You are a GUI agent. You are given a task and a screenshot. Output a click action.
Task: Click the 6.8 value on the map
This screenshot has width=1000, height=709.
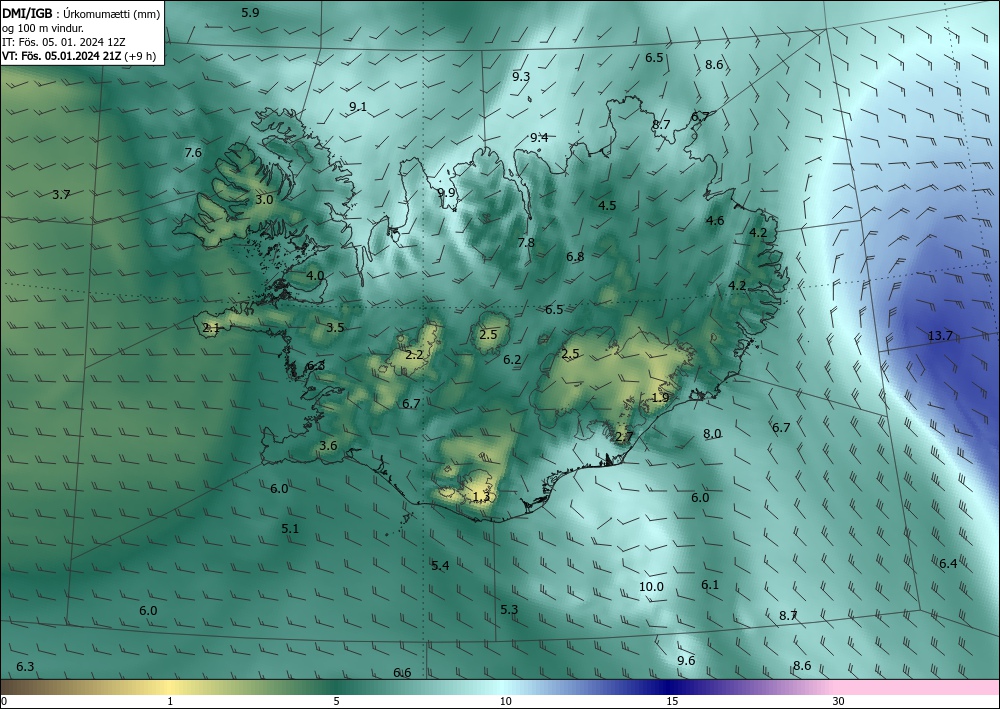tap(575, 256)
